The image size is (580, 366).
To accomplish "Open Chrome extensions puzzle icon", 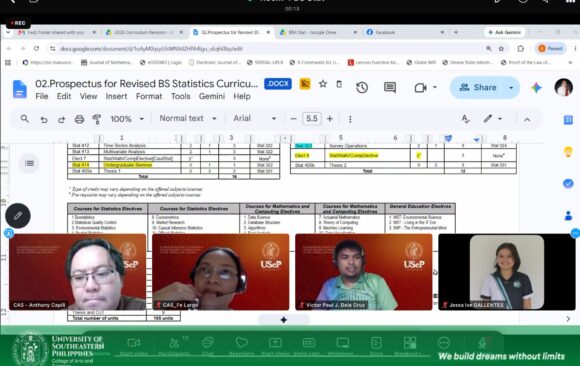I will click(520, 48).
